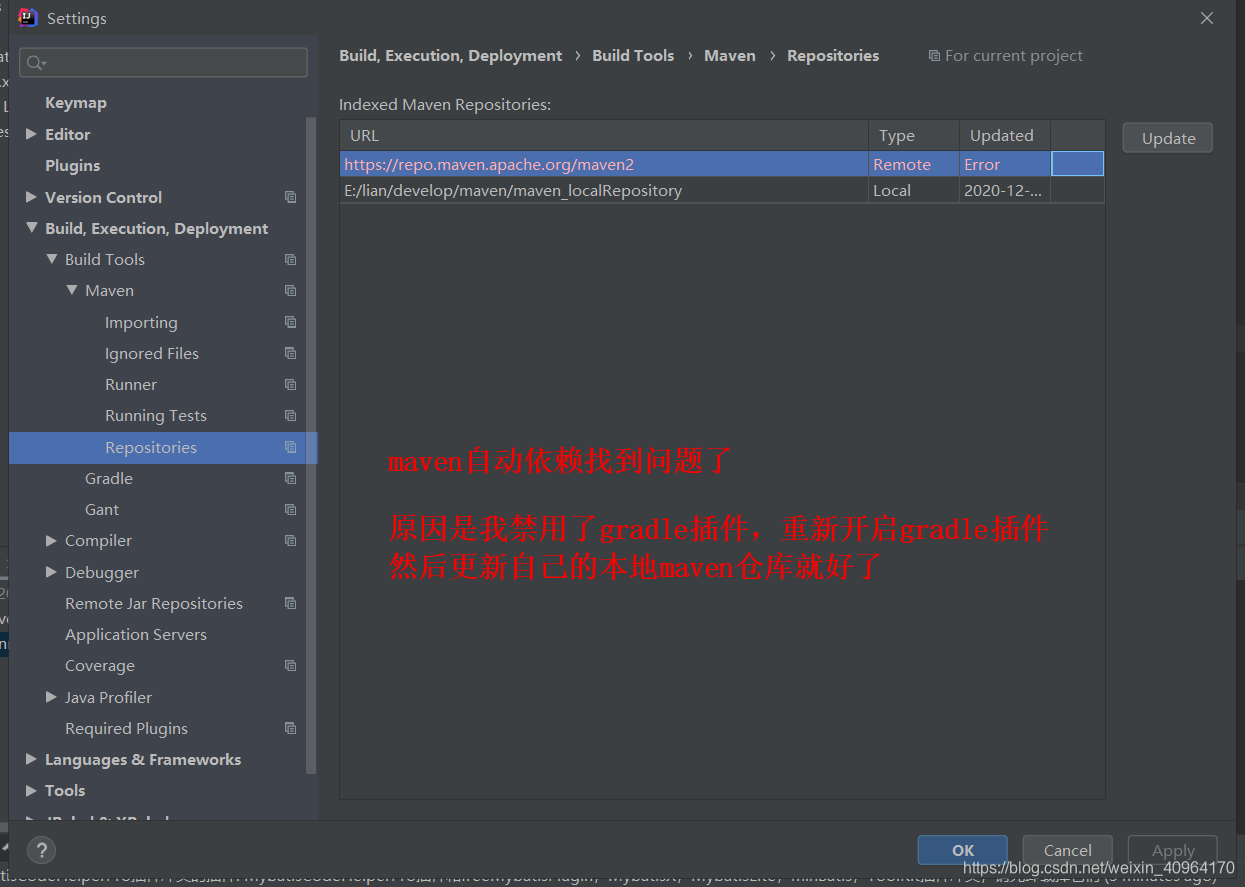Open the Plugins settings page
Viewport: 1245px width, 887px height.
tap(73, 166)
